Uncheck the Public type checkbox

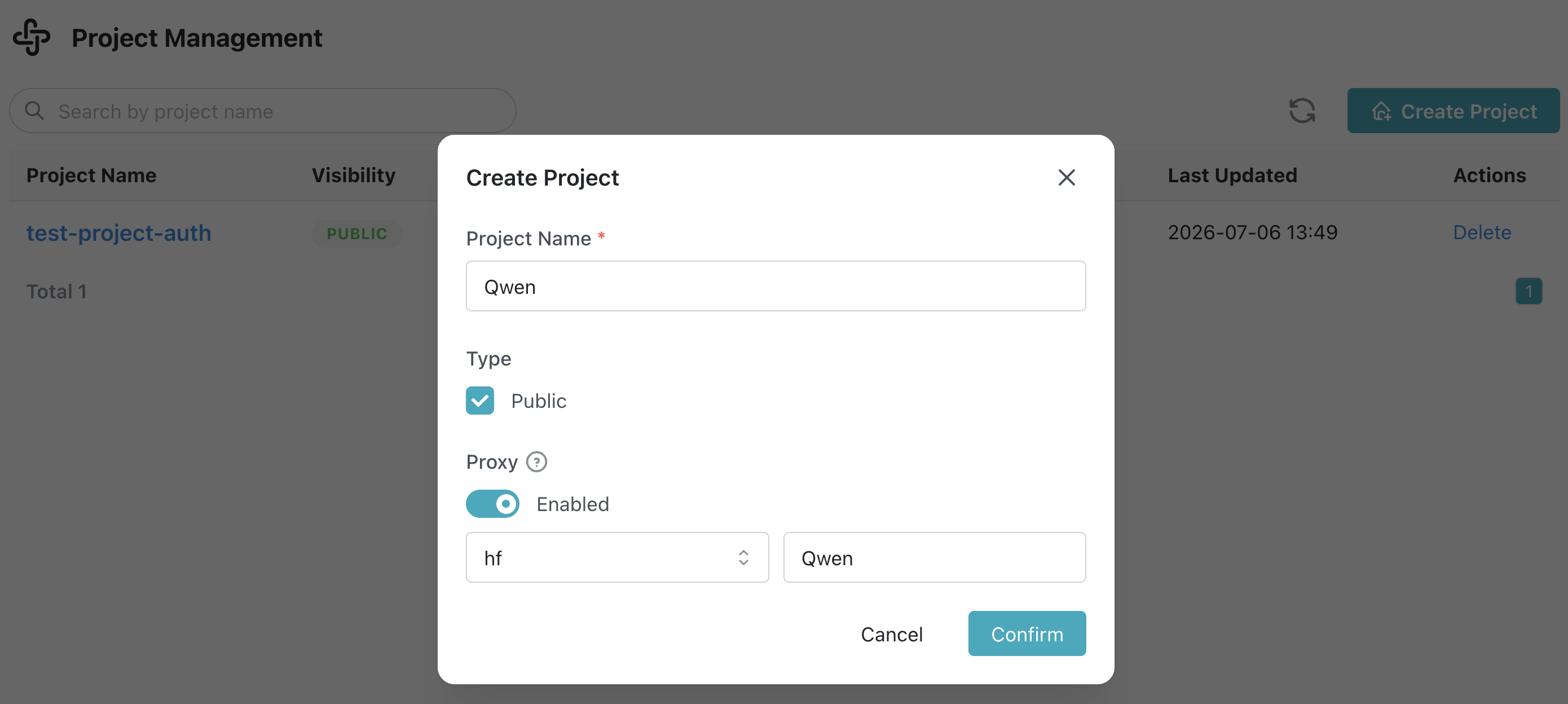coord(479,401)
